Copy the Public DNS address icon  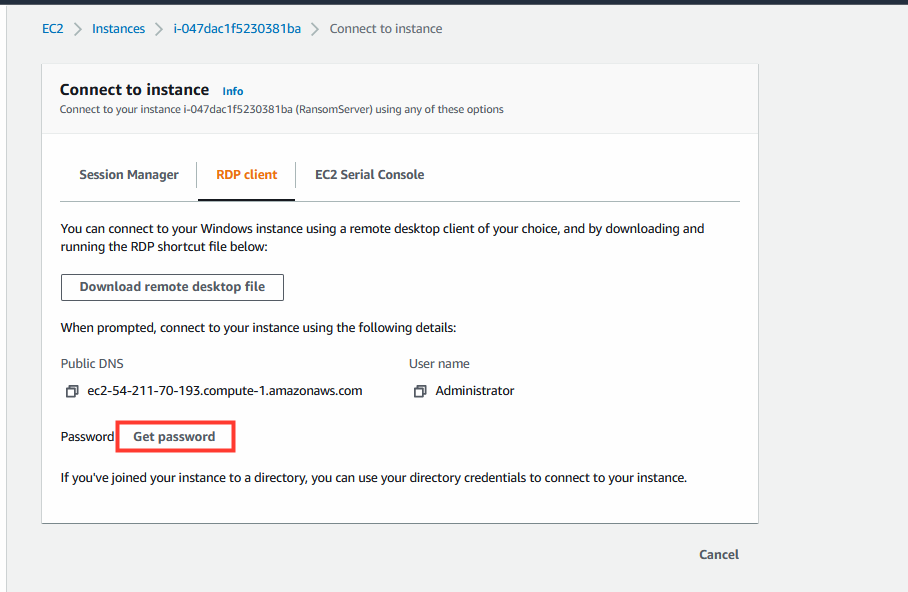coord(72,392)
